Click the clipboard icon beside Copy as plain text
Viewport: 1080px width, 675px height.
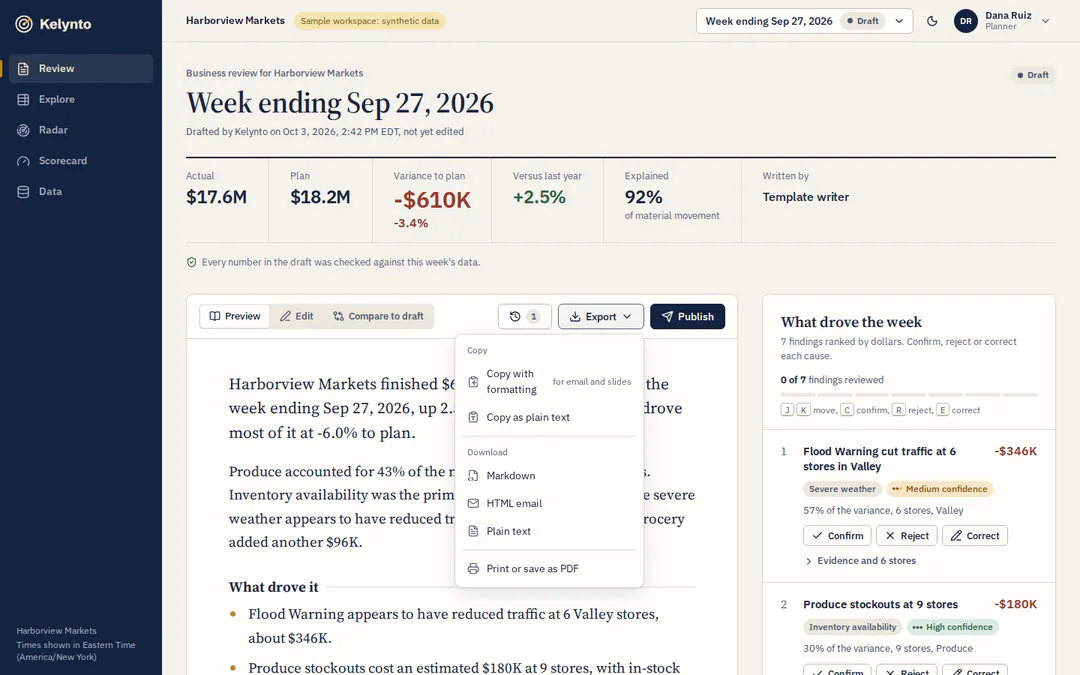tap(473, 417)
